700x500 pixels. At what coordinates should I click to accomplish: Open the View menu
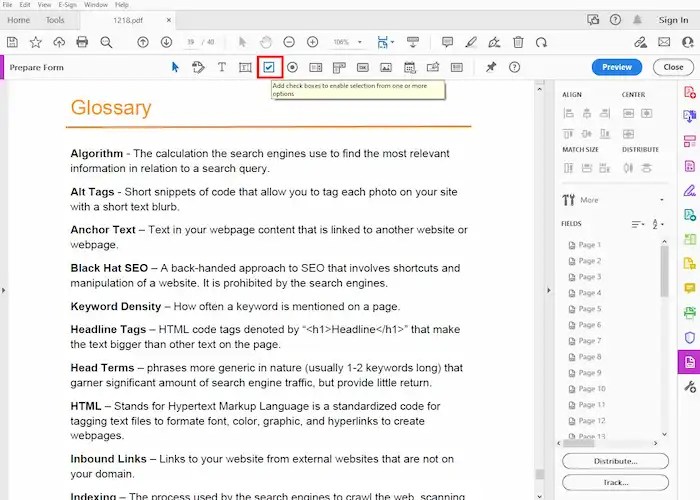coord(44,4)
